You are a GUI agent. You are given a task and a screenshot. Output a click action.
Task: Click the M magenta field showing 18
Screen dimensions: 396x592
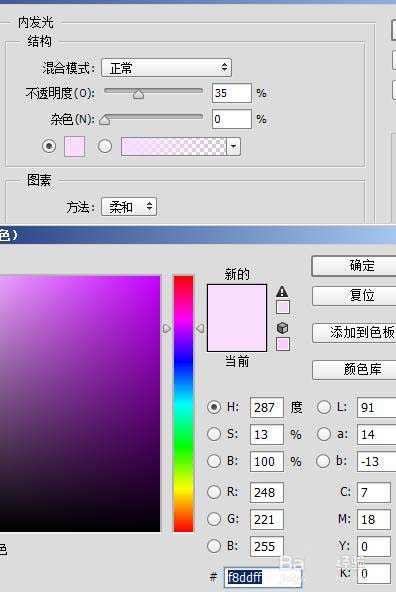click(374, 520)
